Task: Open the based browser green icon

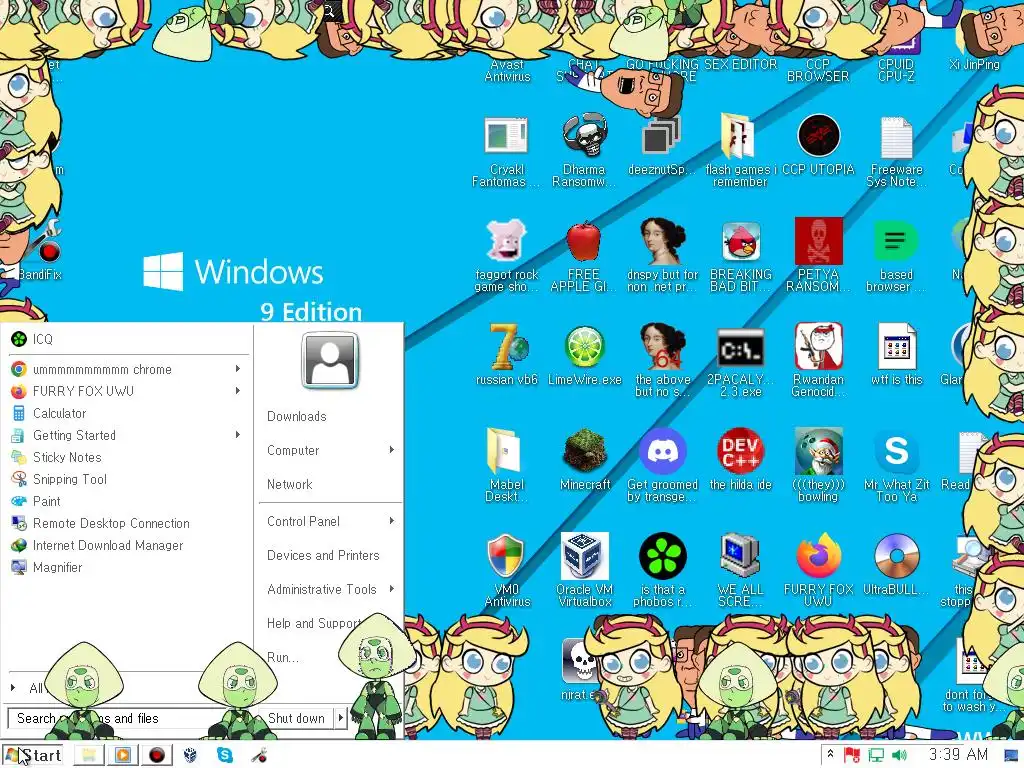Action: click(896, 241)
